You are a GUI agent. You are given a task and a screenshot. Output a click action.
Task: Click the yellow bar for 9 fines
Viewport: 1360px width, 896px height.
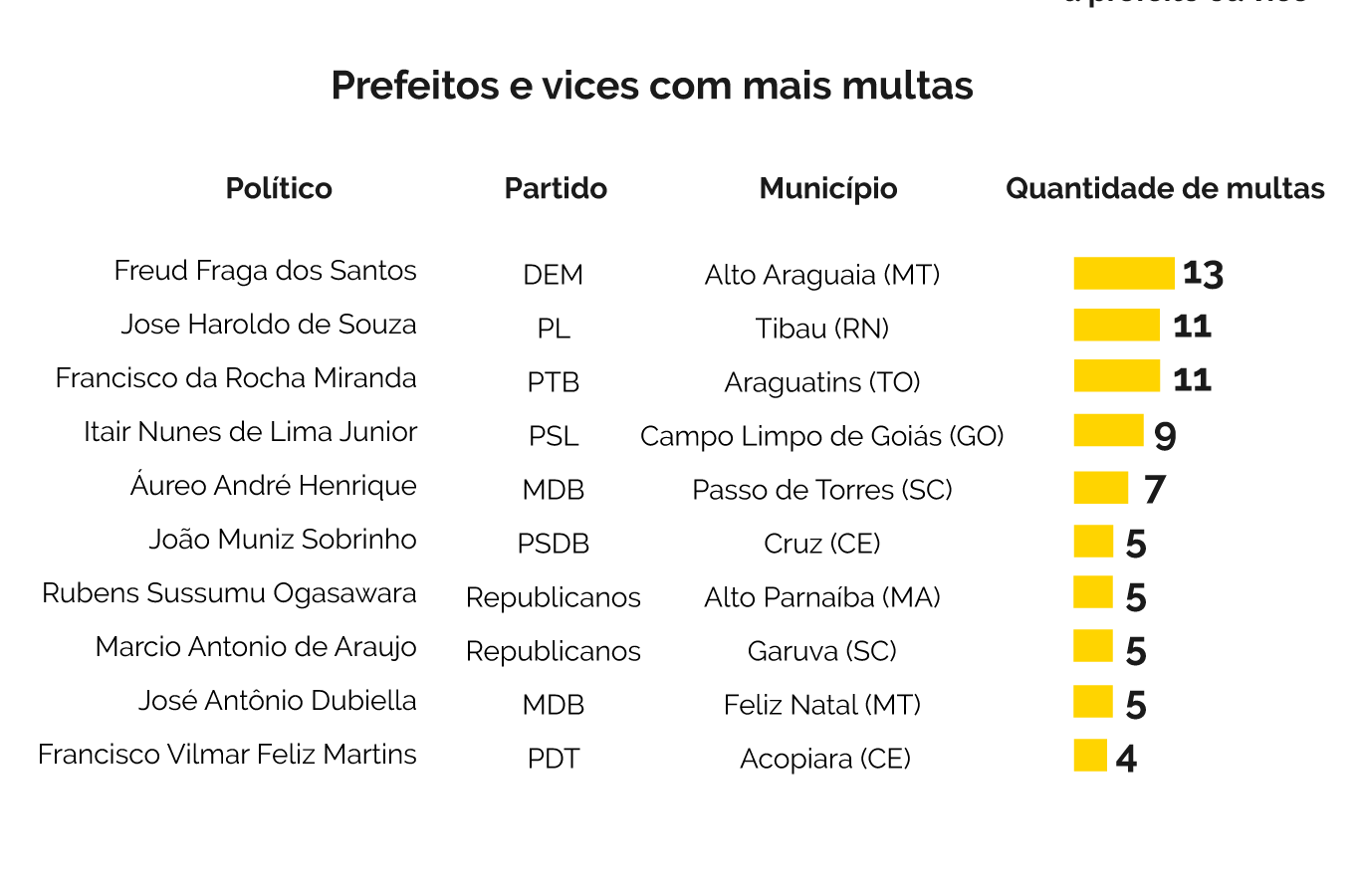click(x=1108, y=430)
